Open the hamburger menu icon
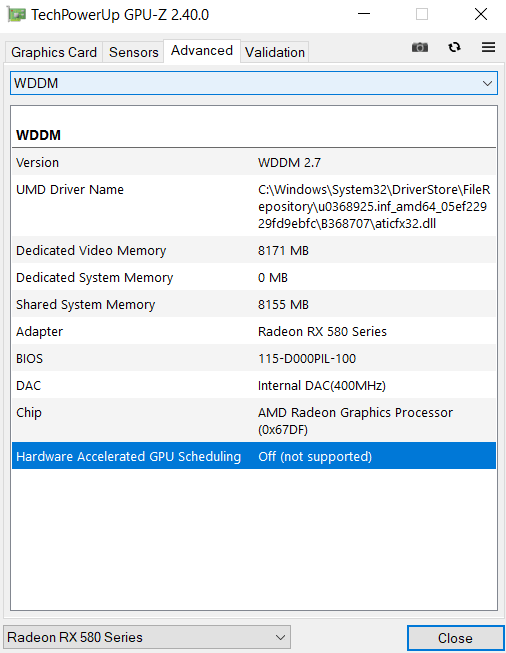The image size is (506, 653). 489,47
